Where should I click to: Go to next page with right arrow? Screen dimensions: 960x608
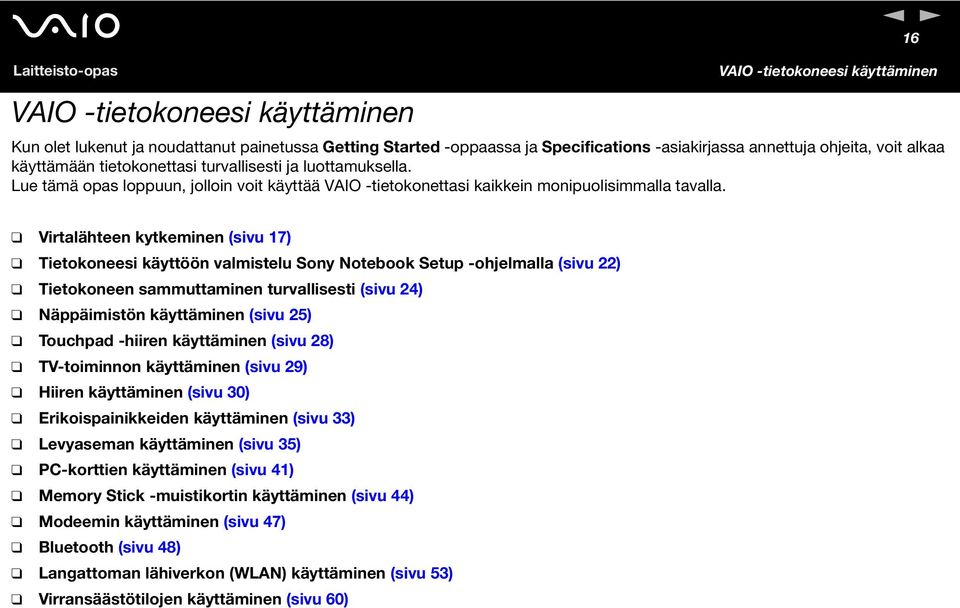coord(929,15)
